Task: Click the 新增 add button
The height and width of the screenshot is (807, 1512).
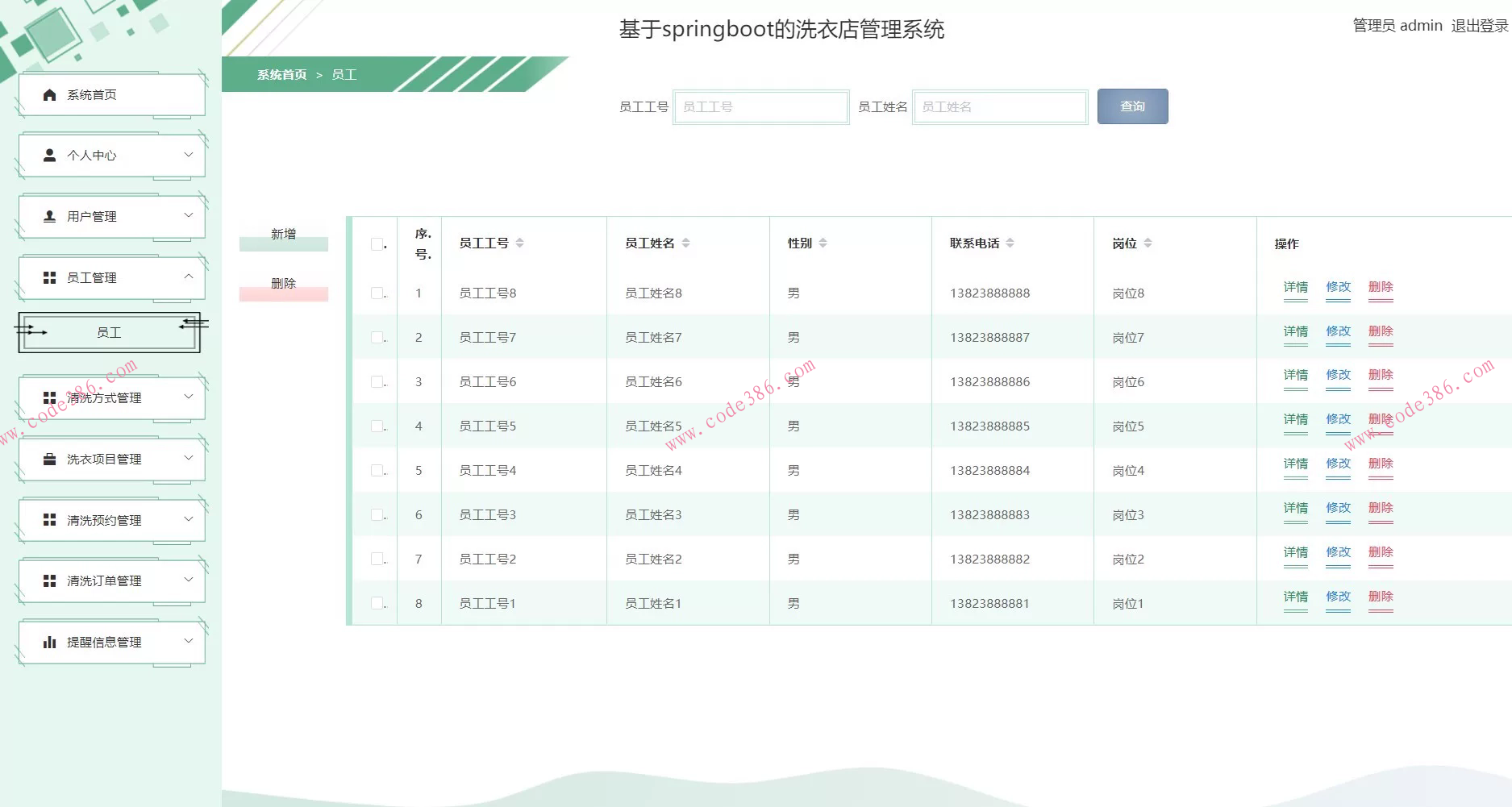Action: [283, 235]
